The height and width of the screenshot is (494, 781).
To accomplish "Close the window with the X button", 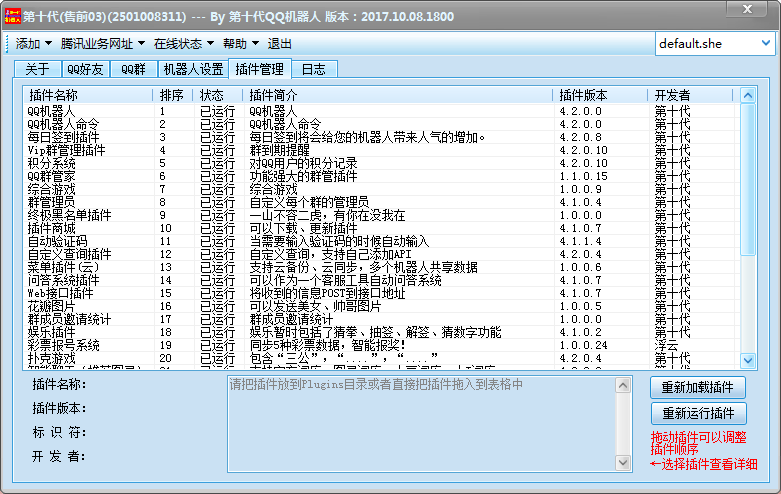I will pyautogui.click(x=747, y=9).
